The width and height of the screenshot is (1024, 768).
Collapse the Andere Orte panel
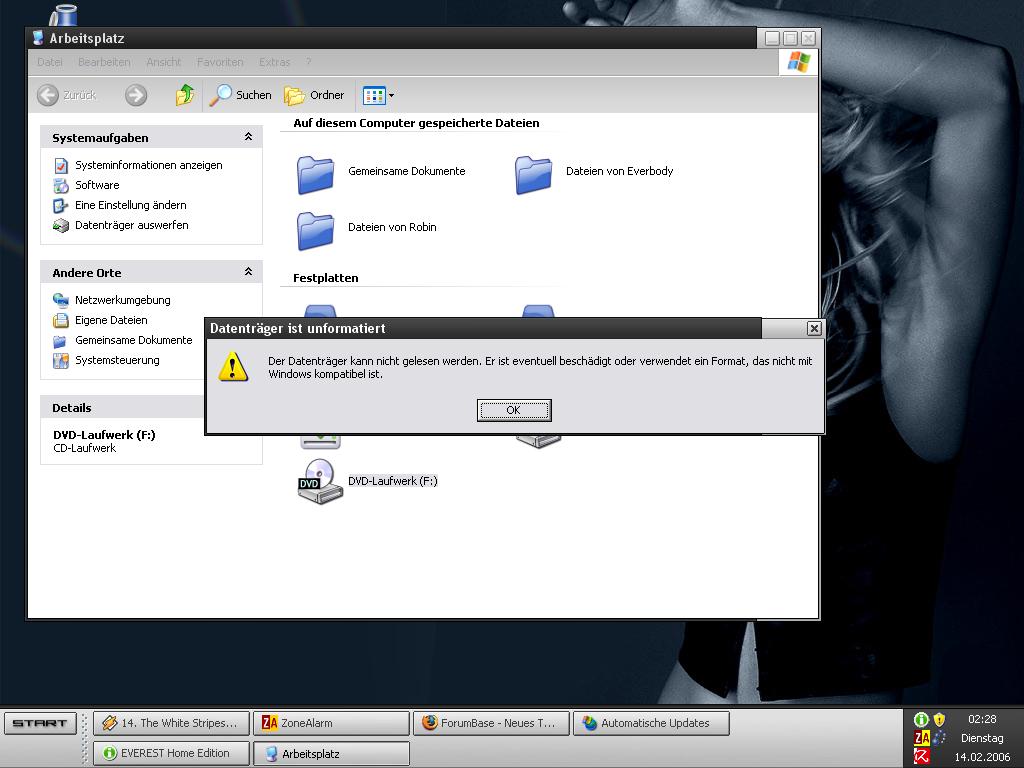(248, 272)
